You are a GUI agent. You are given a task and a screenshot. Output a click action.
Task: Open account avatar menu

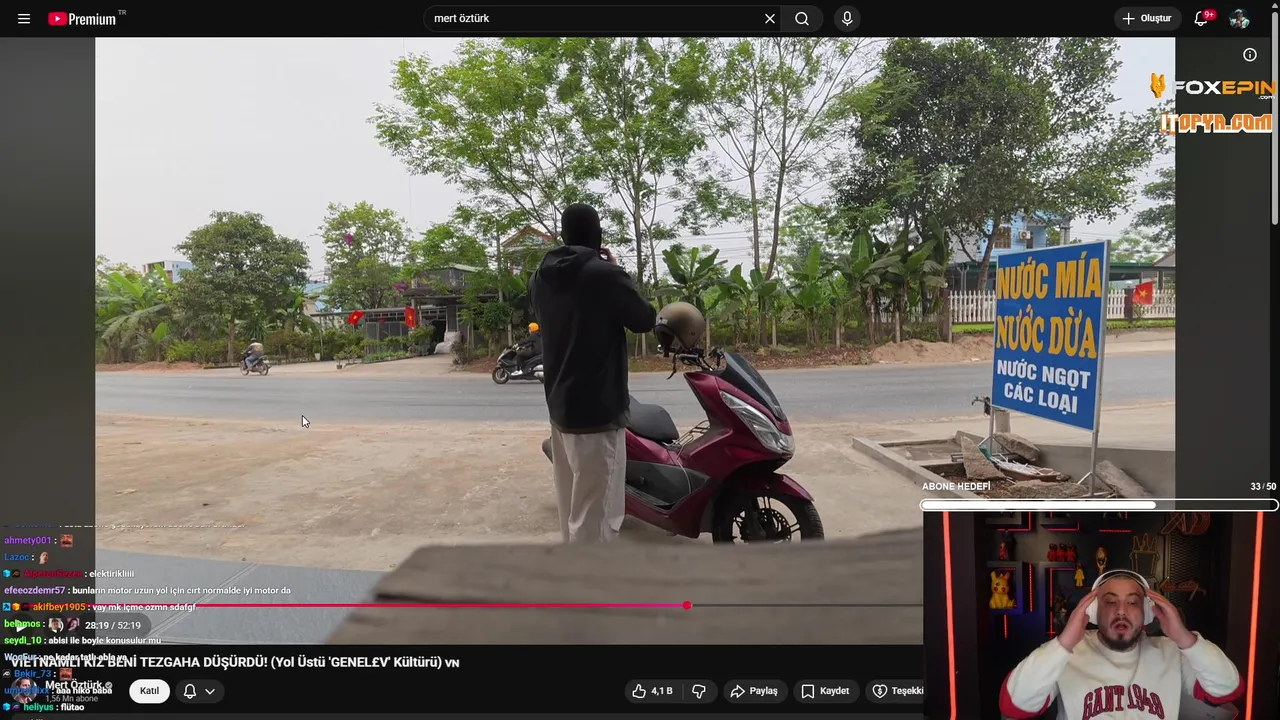click(1239, 19)
